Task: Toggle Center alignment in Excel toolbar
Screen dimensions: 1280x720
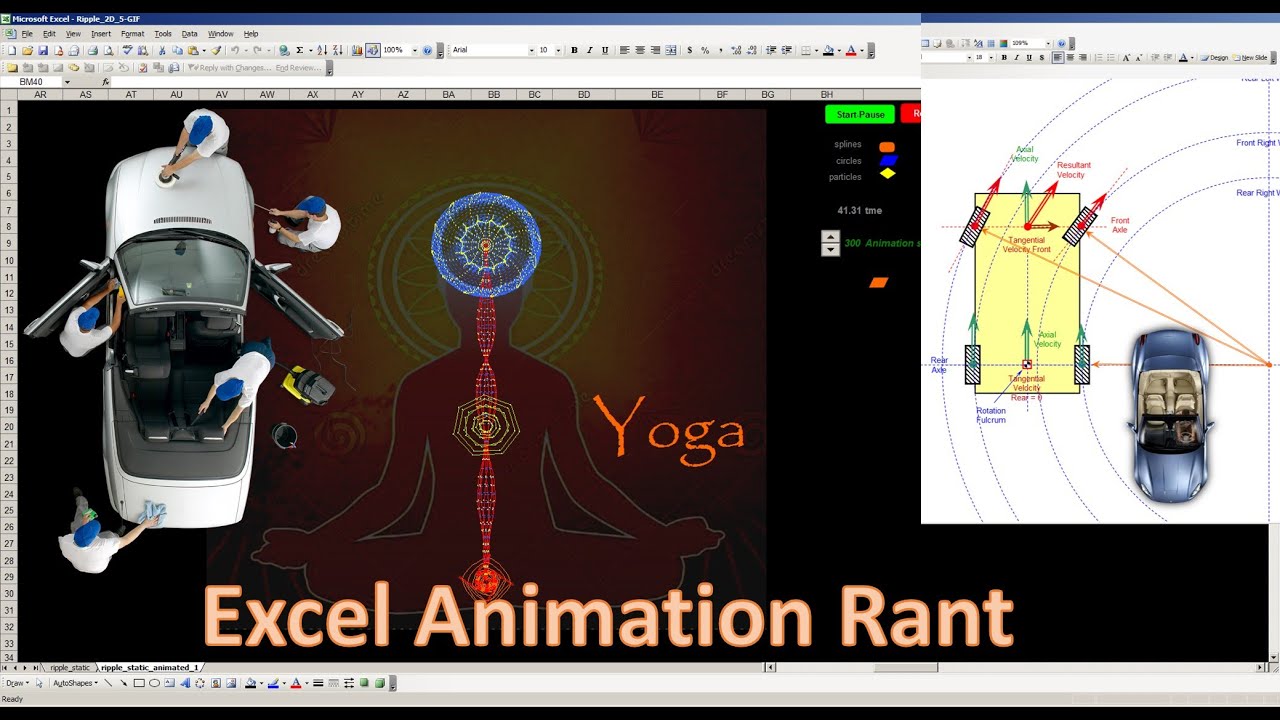Action: pyautogui.click(x=640, y=50)
